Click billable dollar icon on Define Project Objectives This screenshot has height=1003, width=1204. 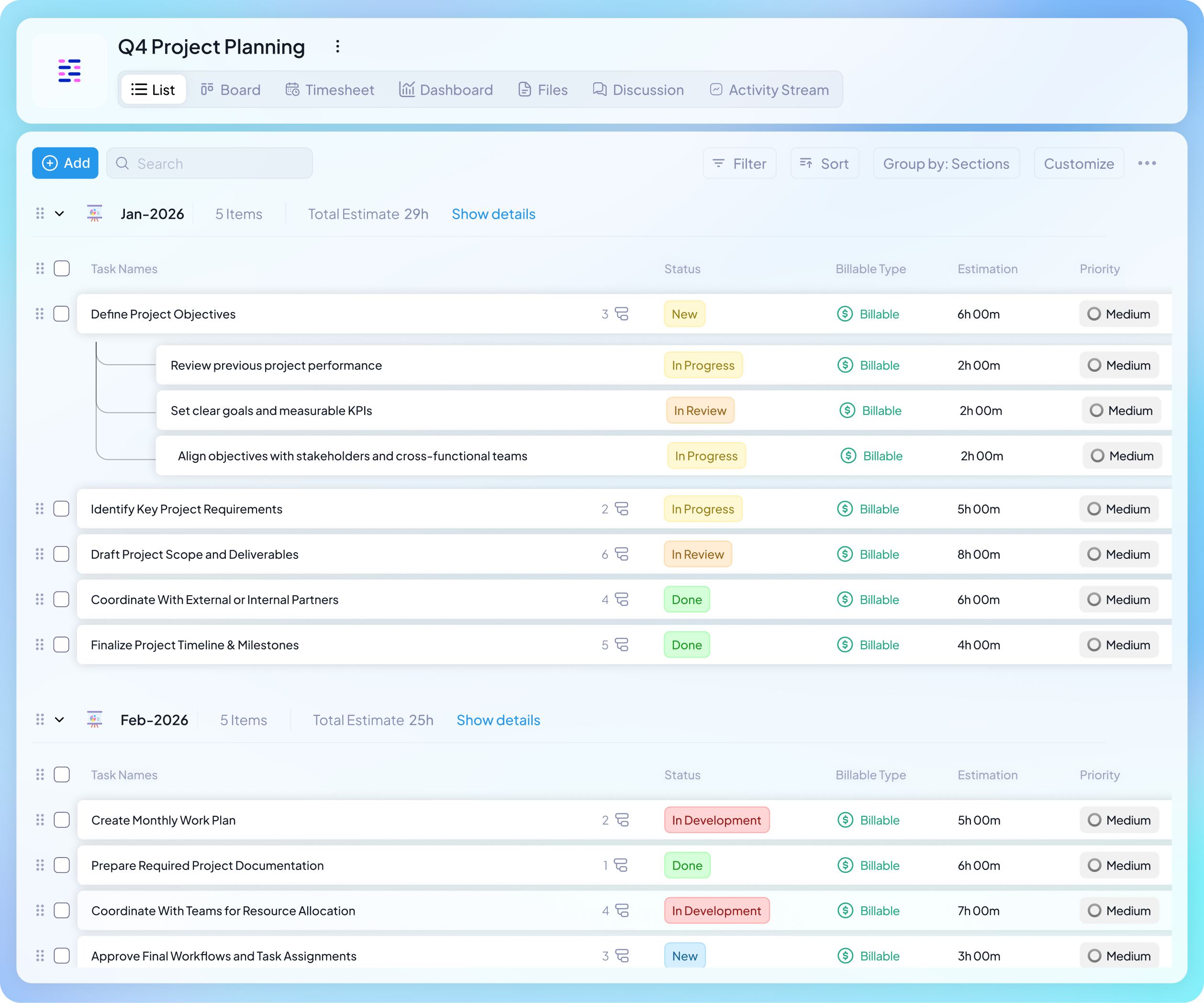pyautogui.click(x=845, y=314)
